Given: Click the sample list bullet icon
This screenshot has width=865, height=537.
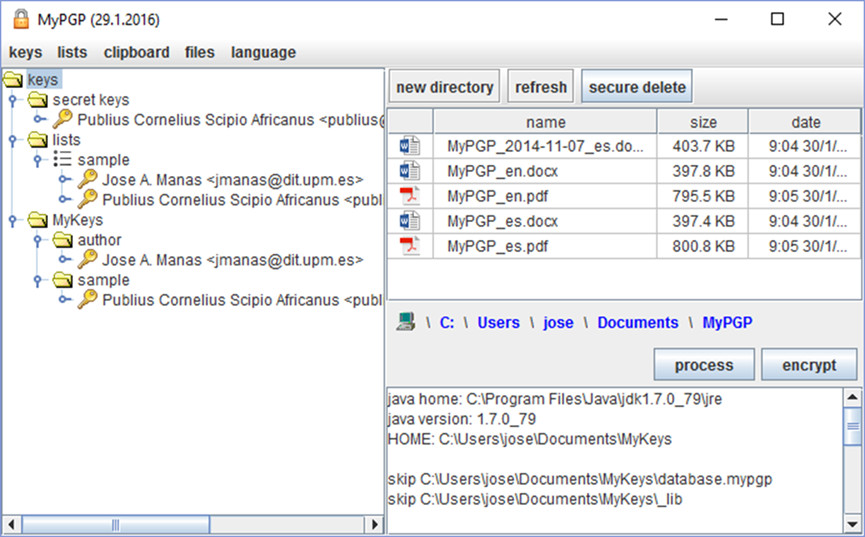Looking at the screenshot, I should (x=62, y=159).
